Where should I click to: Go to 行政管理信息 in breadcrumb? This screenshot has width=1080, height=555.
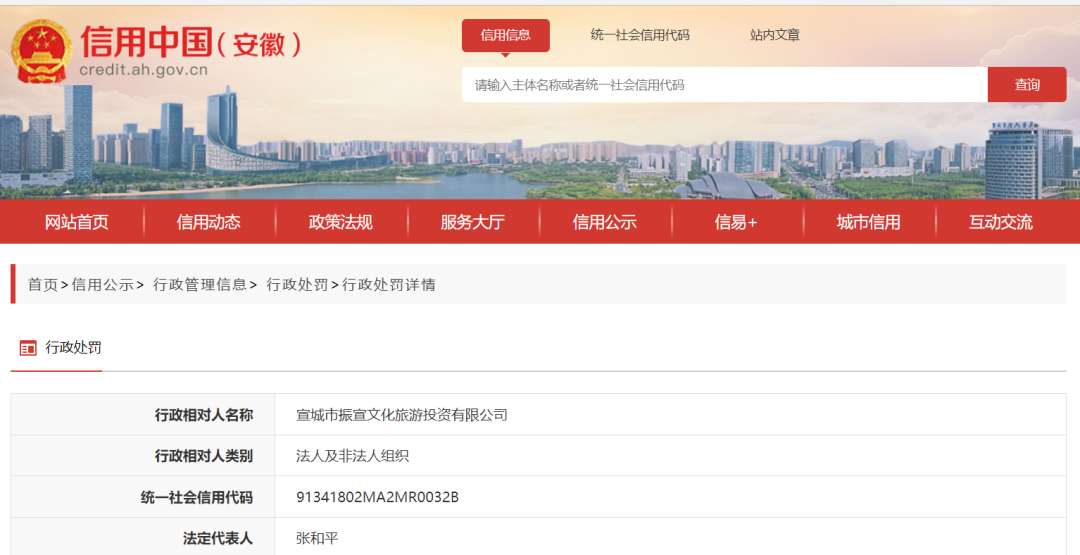tap(200, 284)
